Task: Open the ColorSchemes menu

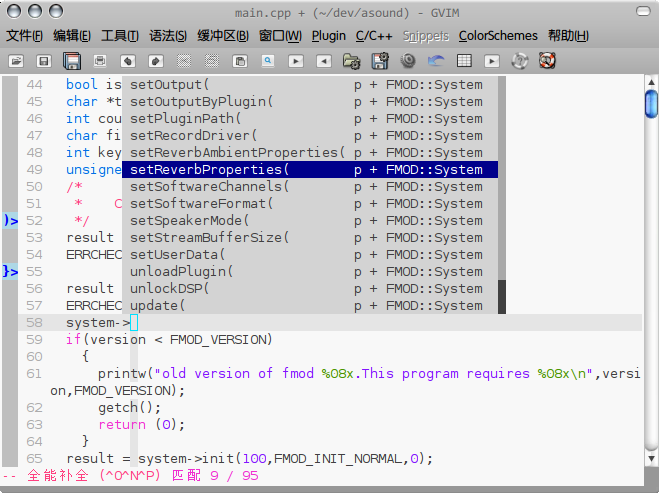Action: [498, 36]
